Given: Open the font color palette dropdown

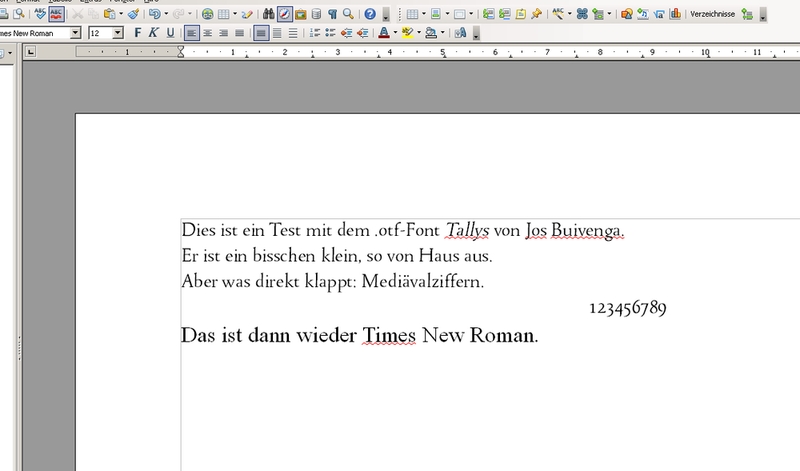Looking at the screenshot, I should click(x=395, y=33).
